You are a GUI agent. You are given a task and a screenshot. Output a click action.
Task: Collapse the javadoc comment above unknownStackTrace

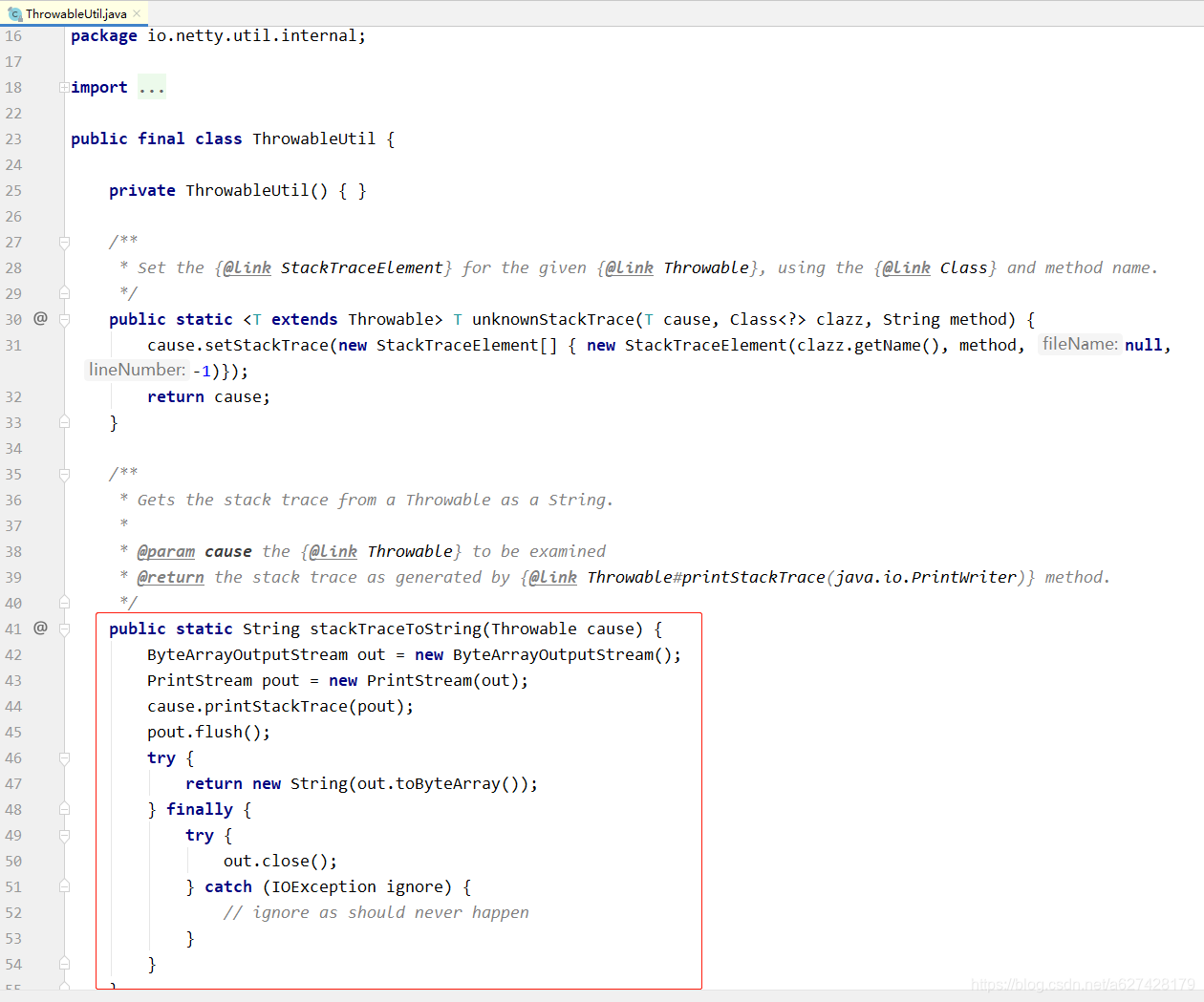point(63,242)
